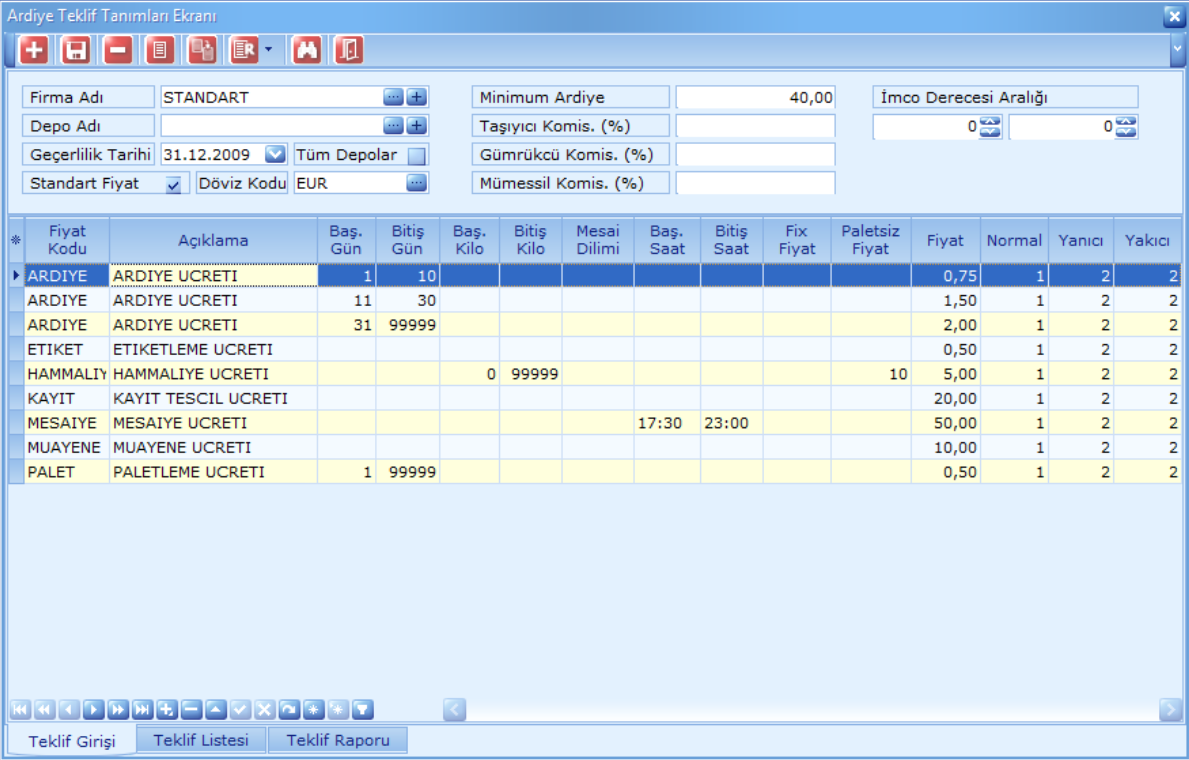Screen dimensions: 1189x760
Task: Click the navigator cancel X button
Action: (265, 710)
